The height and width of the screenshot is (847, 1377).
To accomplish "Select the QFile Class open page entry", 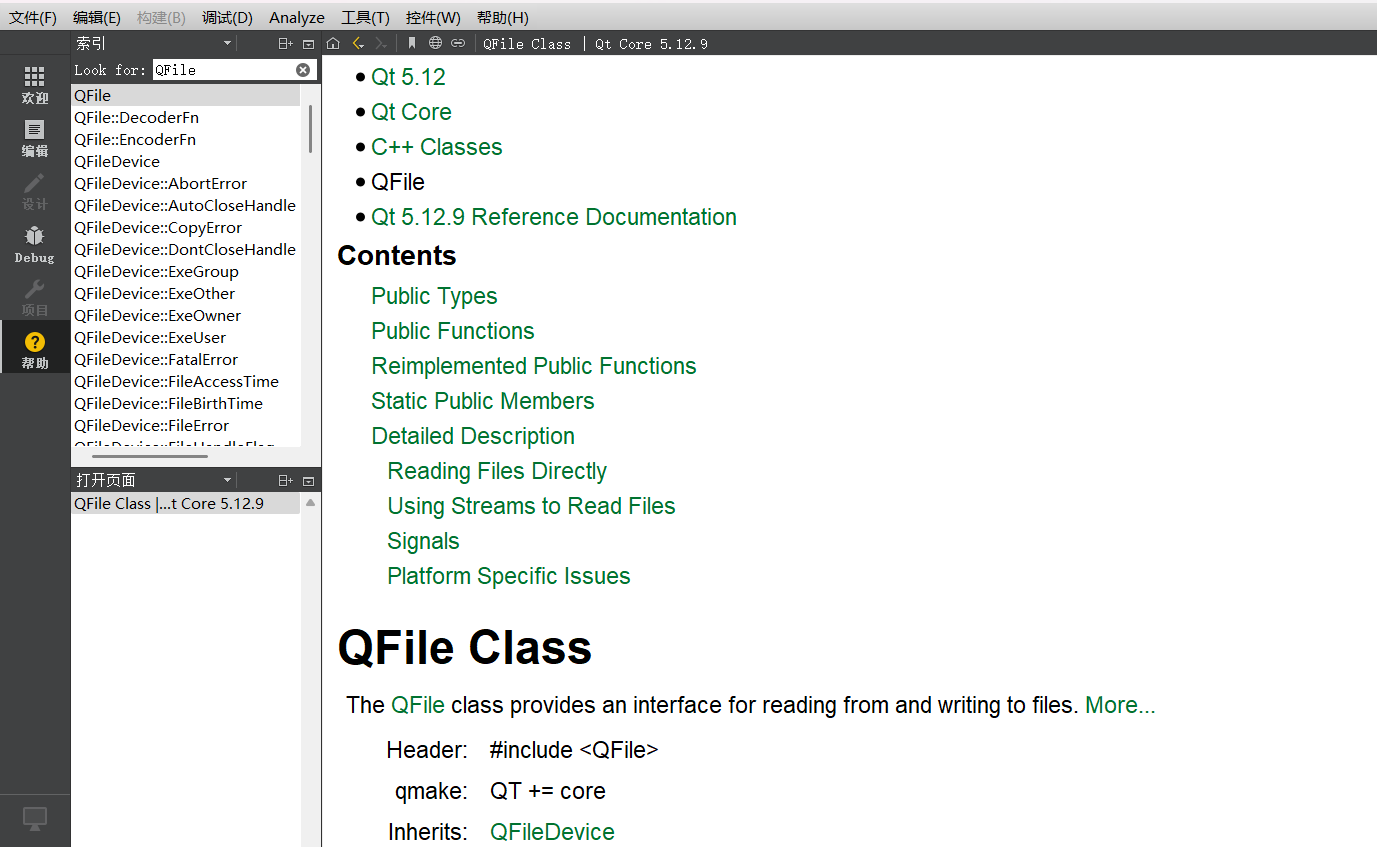I will (x=186, y=503).
